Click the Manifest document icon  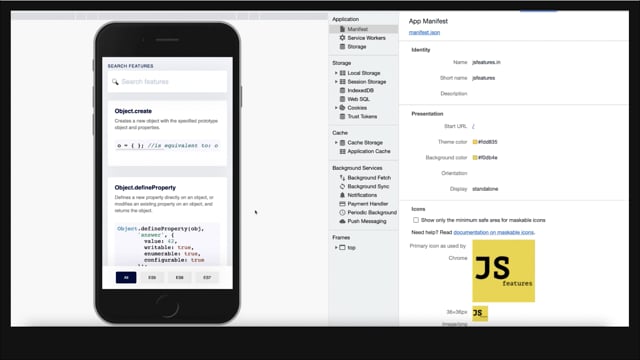342,29
